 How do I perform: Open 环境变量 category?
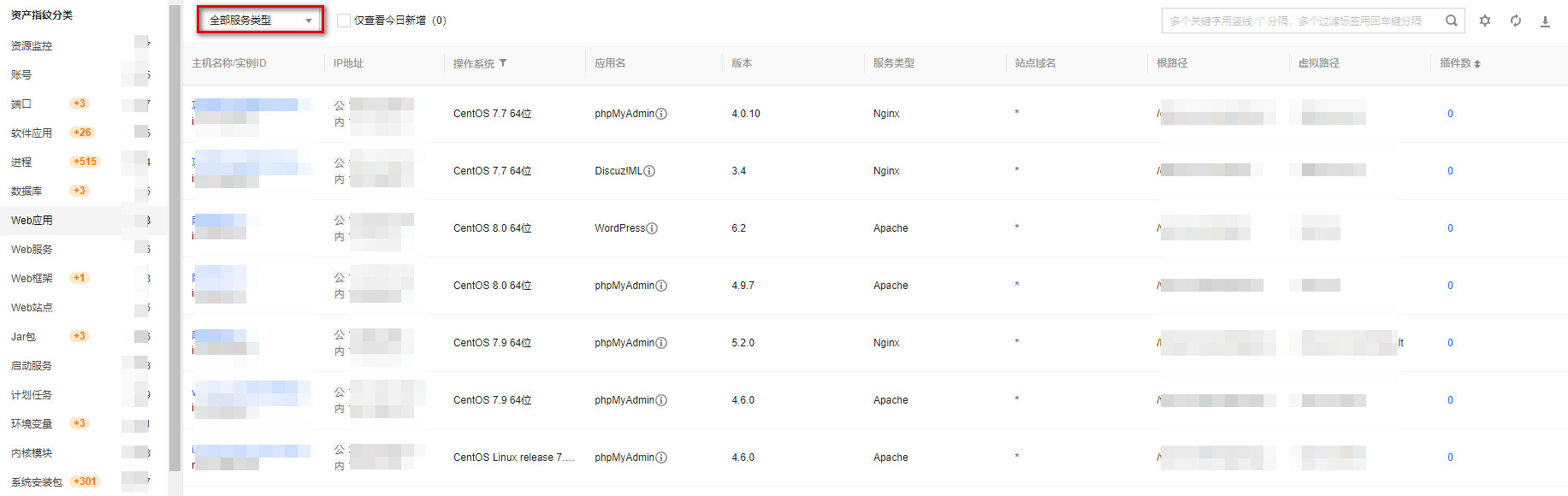pyautogui.click(x=32, y=424)
